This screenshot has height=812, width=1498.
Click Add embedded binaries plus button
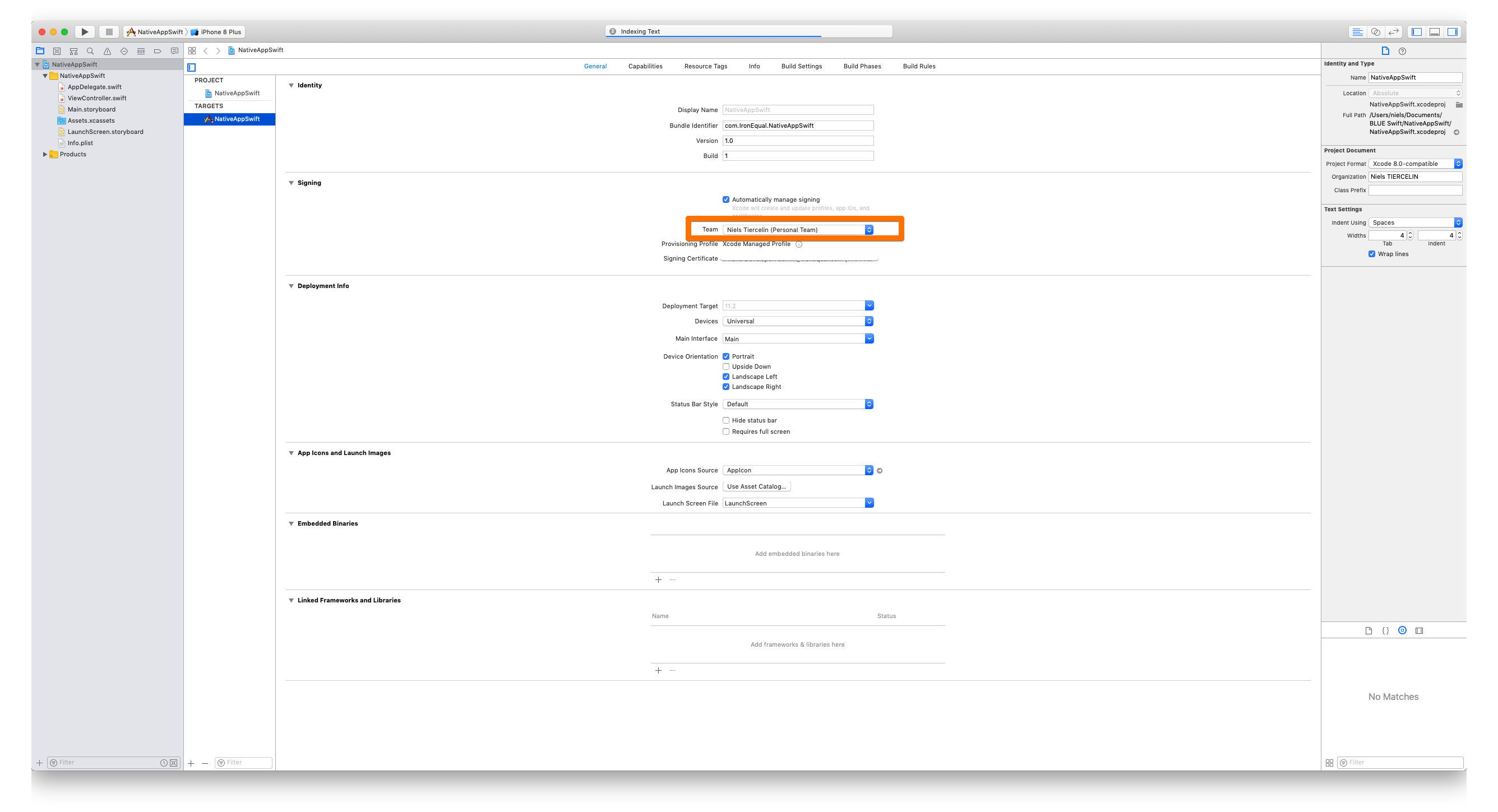click(658, 579)
